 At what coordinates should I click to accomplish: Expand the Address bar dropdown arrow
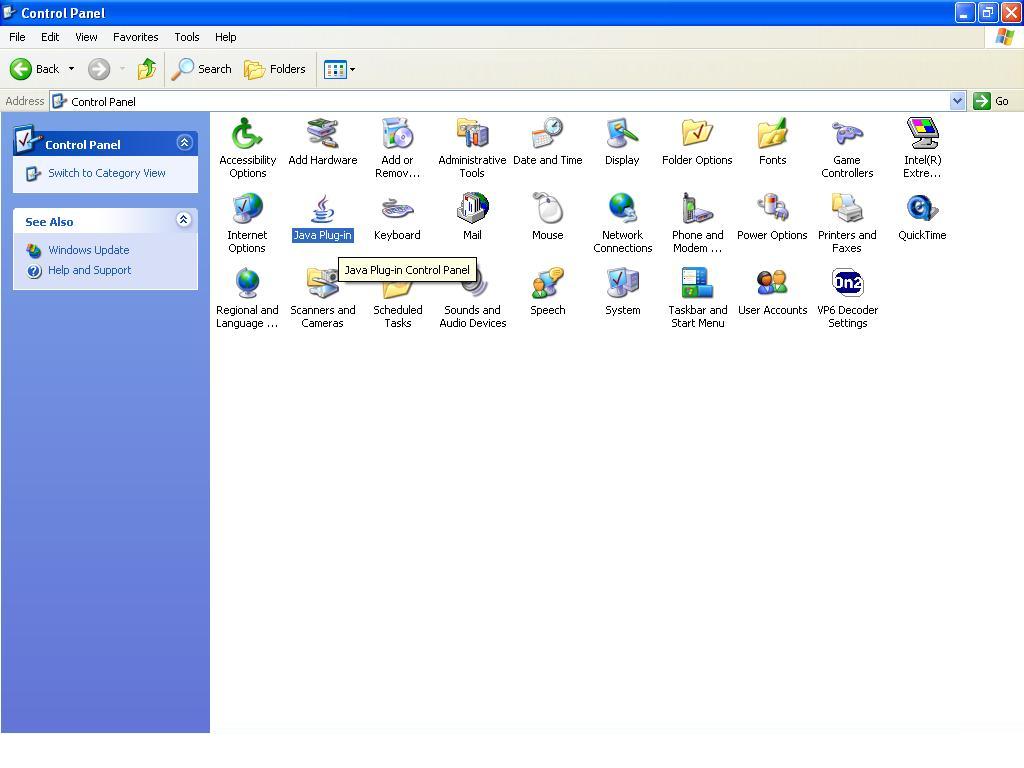[957, 101]
